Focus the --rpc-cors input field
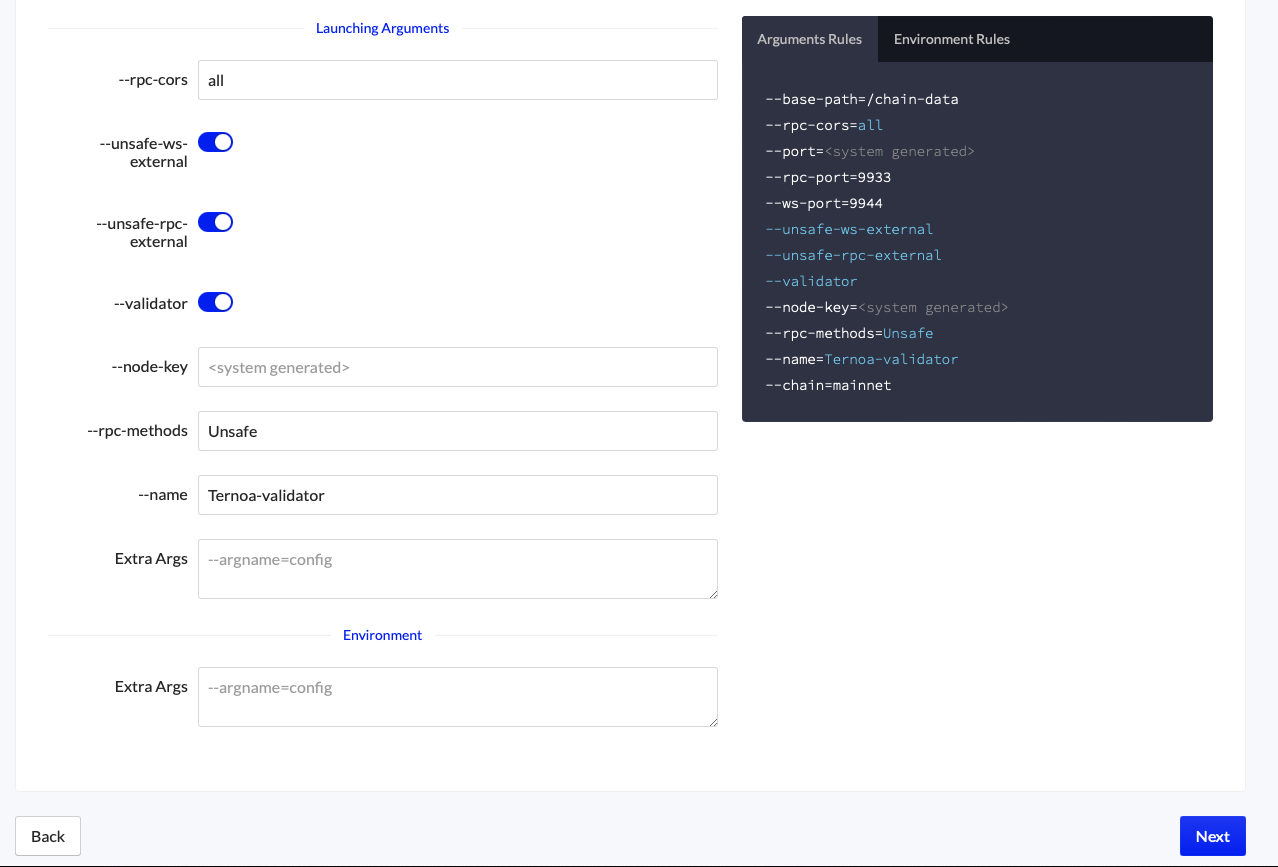 (x=457, y=80)
